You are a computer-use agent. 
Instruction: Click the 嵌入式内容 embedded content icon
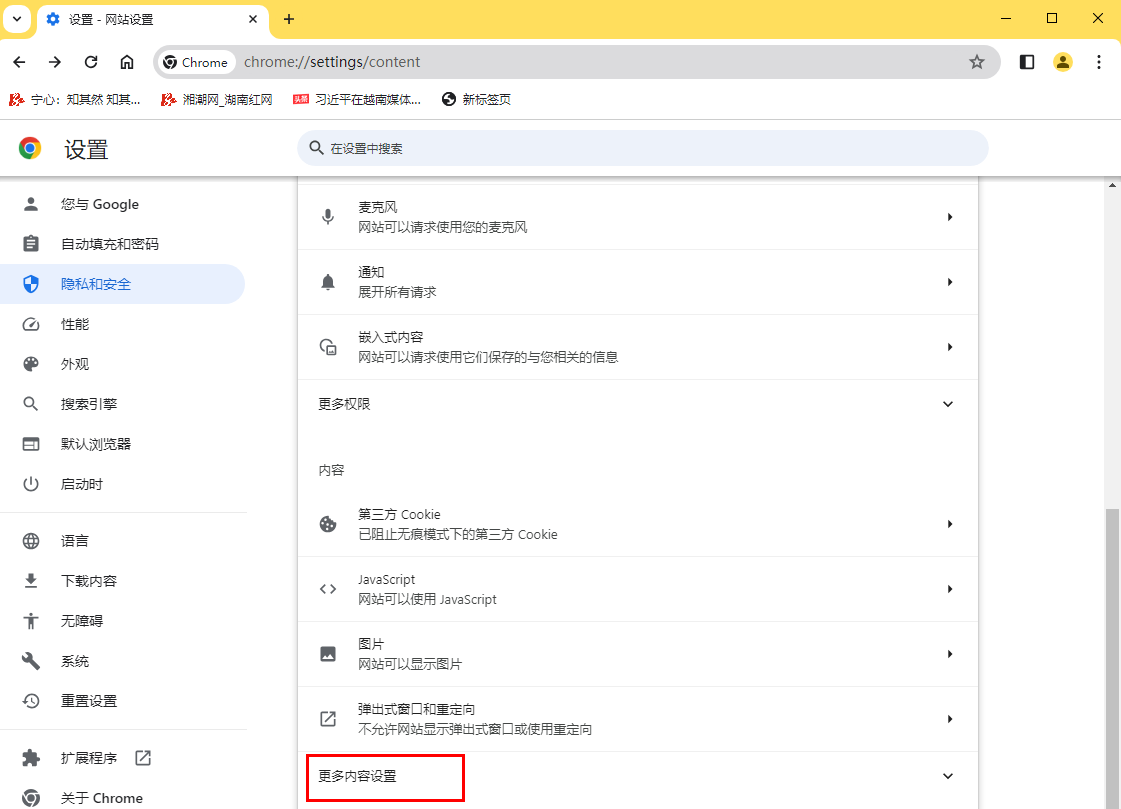[327, 347]
